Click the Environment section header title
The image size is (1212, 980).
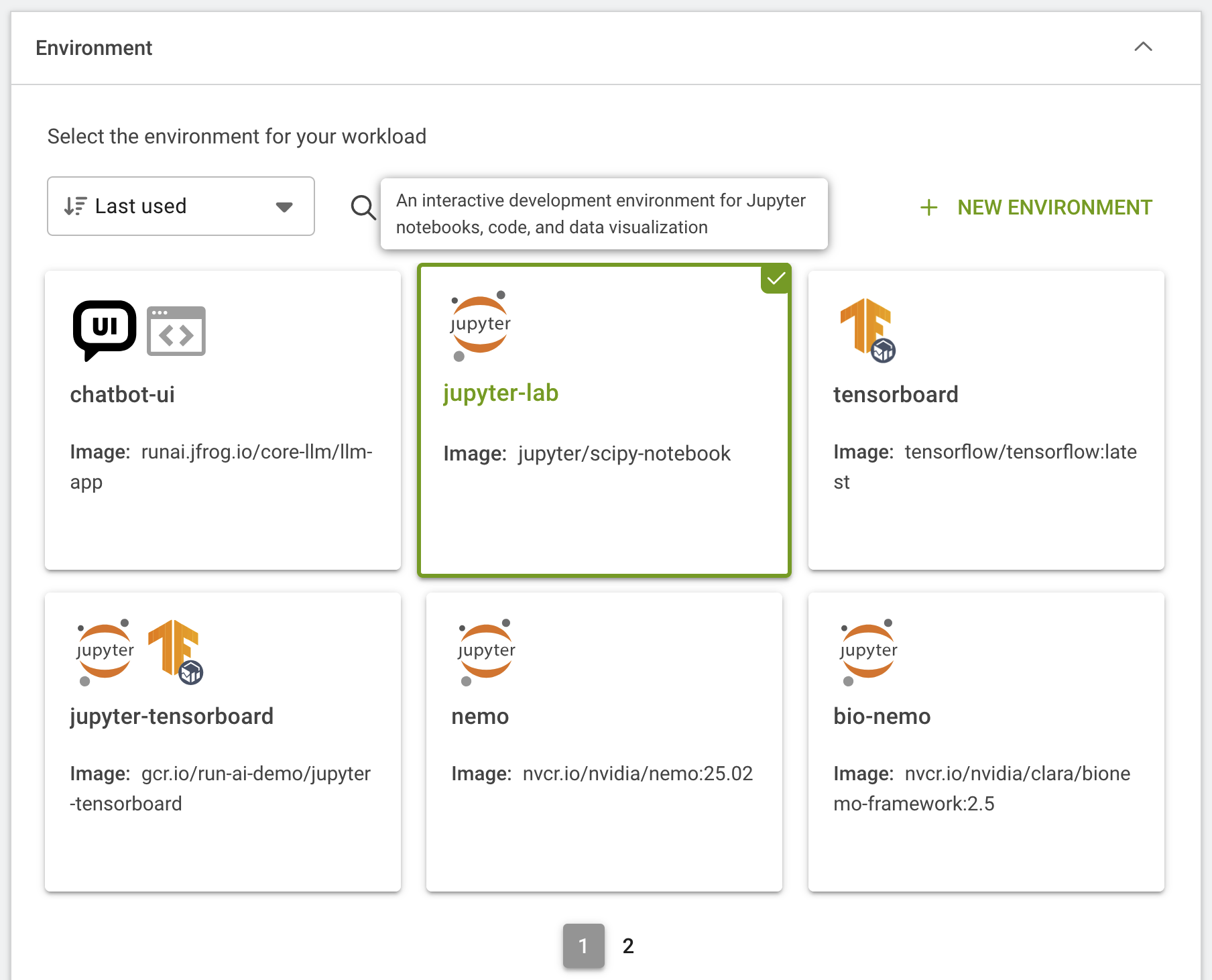click(94, 48)
